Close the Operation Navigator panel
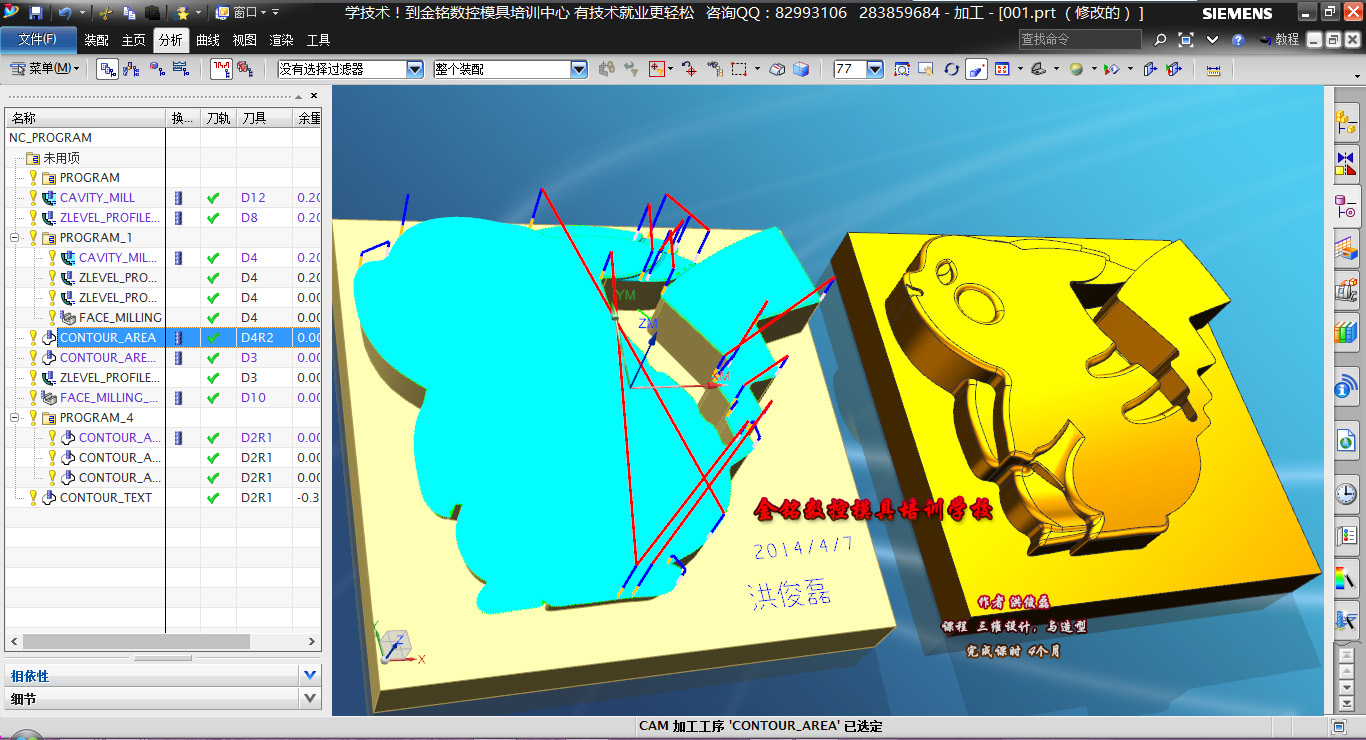This screenshot has width=1366, height=740. pyautogui.click(x=314, y=96)
